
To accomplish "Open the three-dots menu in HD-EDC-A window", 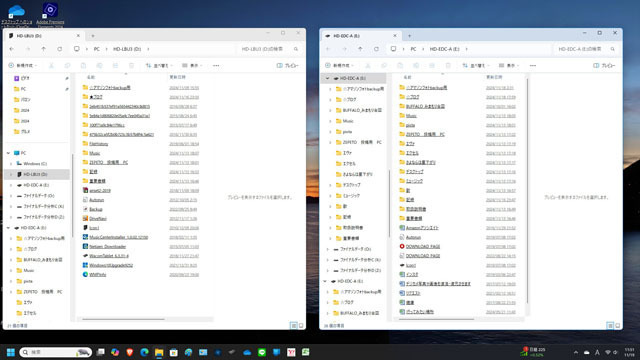I will point(533,65).
